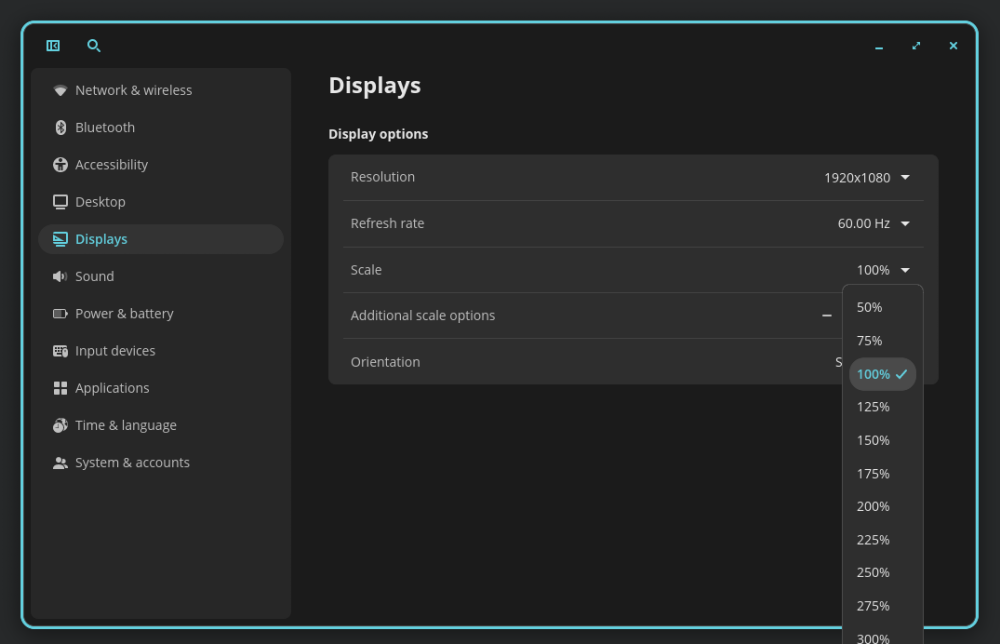Toggle the sidebar panel icon

[53, 46]
